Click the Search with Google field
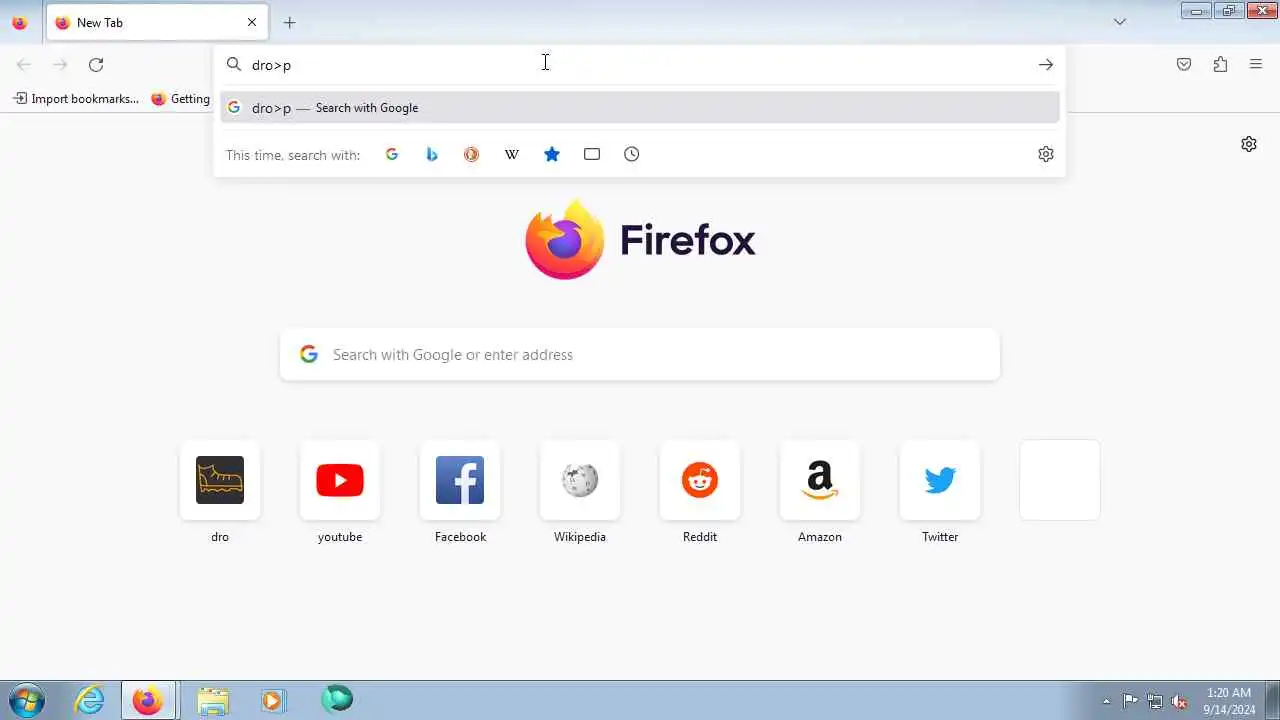Viewport: 1280px width, 720px height. 640,355
